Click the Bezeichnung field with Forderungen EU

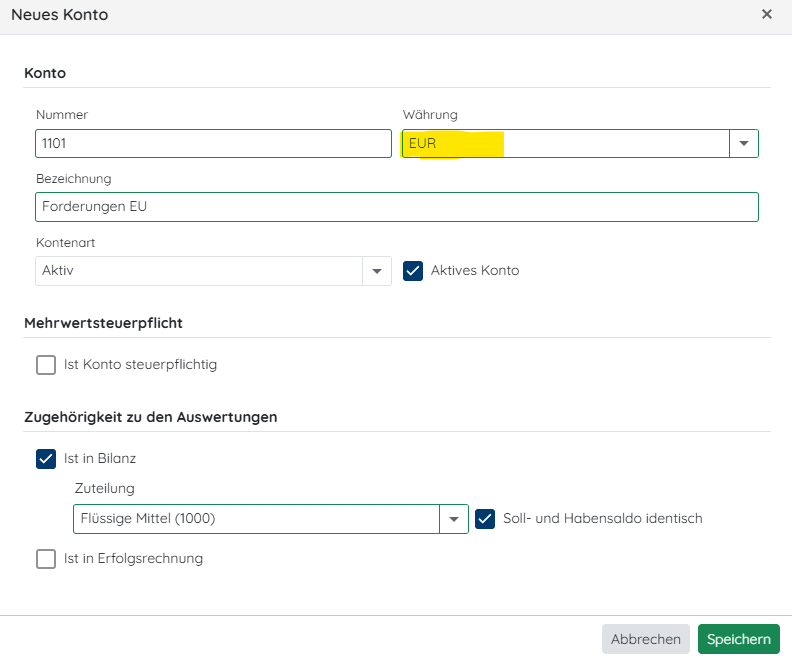396,207
